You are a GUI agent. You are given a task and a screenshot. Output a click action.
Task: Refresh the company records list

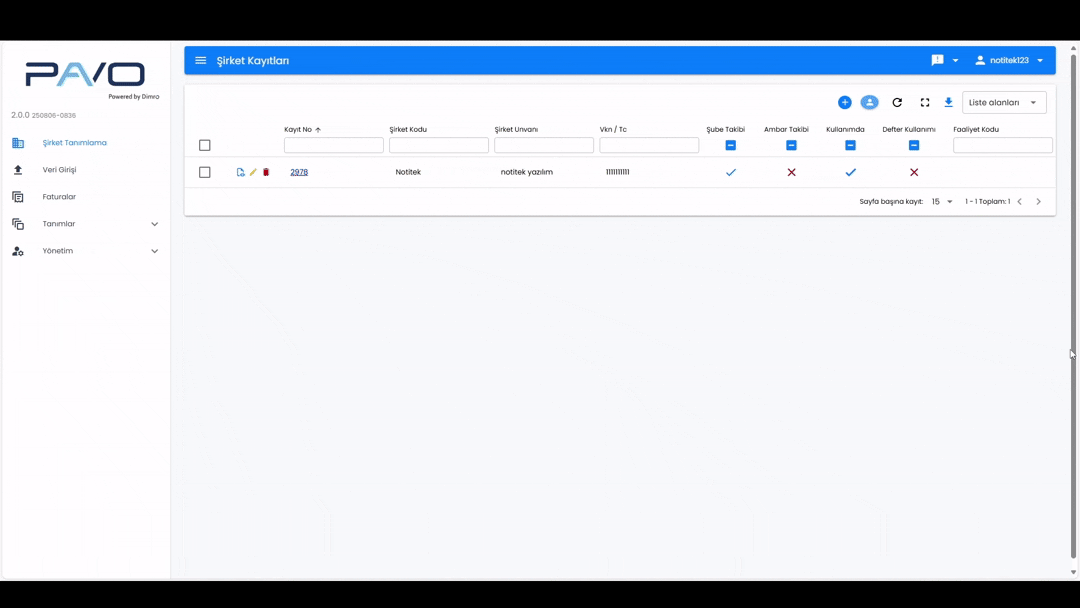coord(897,103)
